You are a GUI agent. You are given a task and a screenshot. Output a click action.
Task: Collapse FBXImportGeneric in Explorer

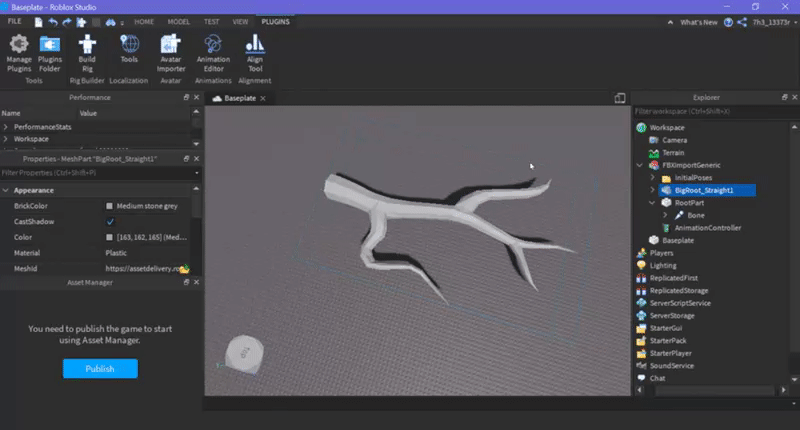[x=640, y=165]
